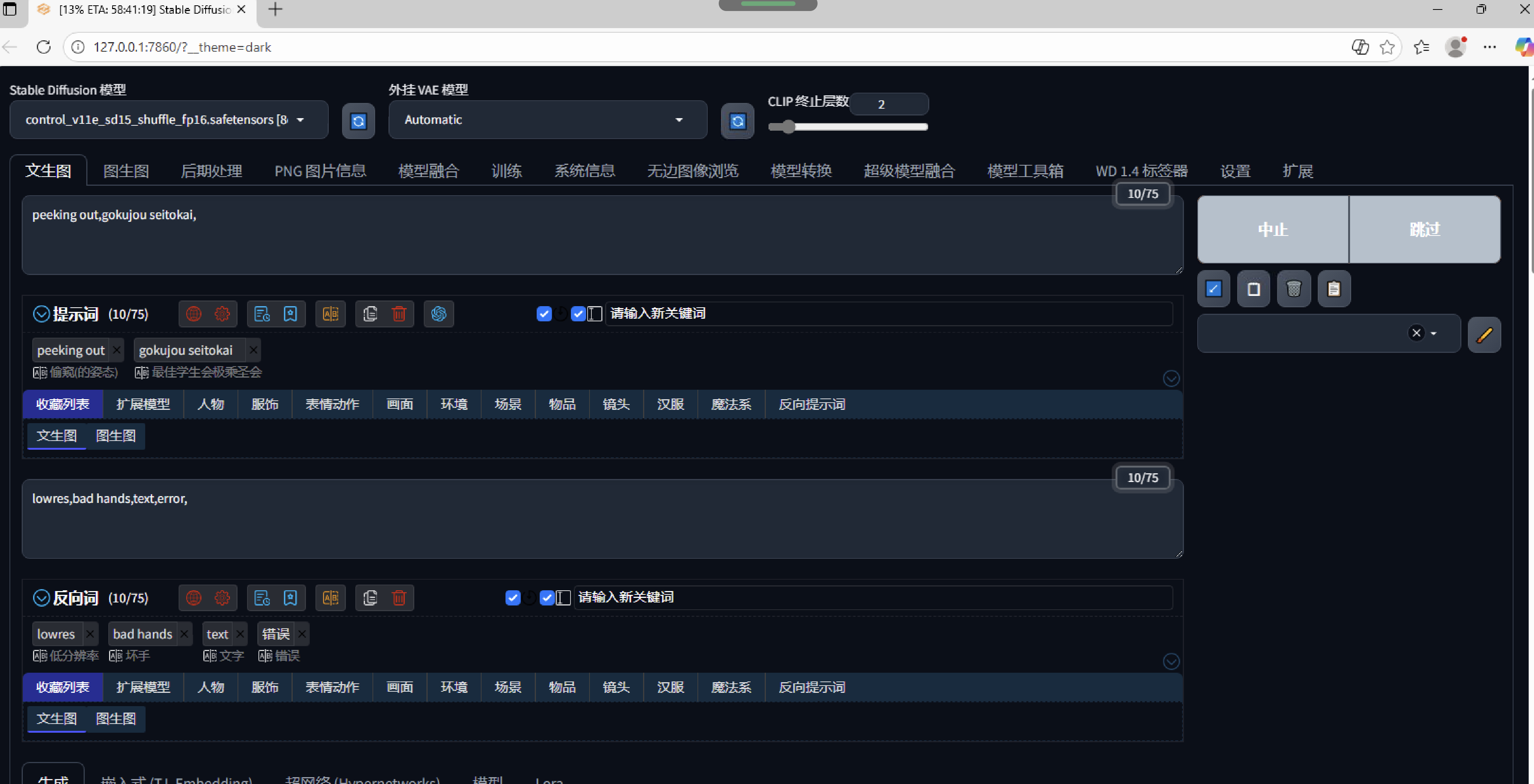The height and width of the screenshot is (784, 1534).
Task: Refresh the Stable Diffusion model list
Action: 358,121
